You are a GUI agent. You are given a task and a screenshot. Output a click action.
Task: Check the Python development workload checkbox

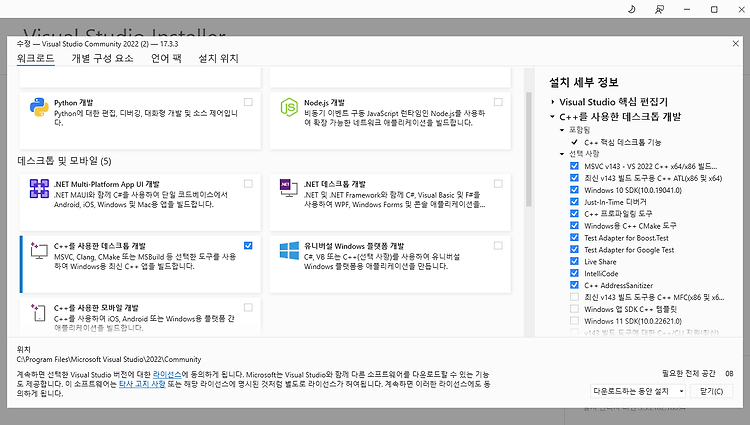click(248, 102)
